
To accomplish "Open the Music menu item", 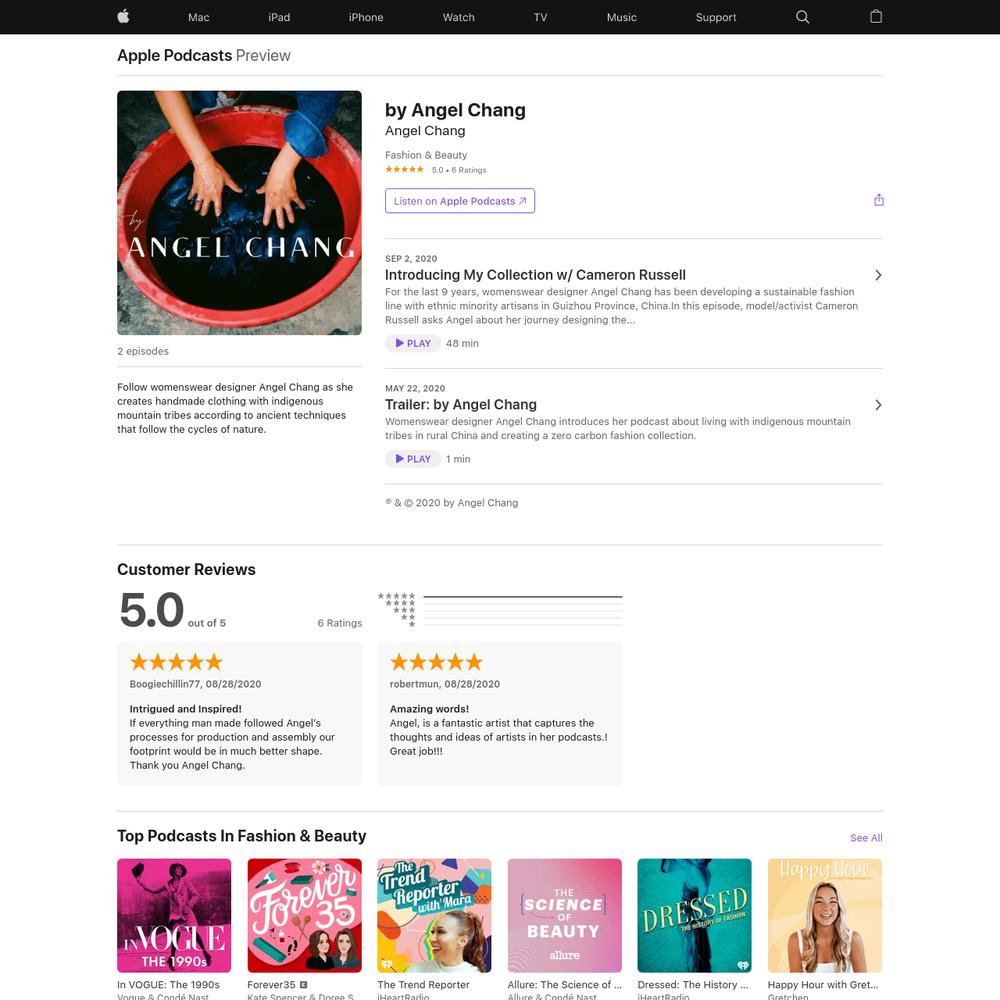I will pyautogui.click(x=621, y=17).
